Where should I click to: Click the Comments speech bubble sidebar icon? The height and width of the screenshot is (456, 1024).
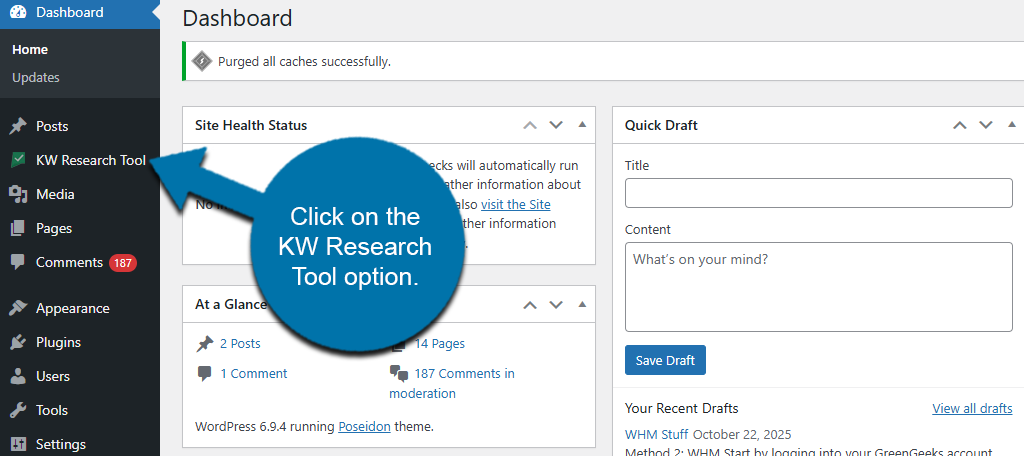[x=18, y=263]
